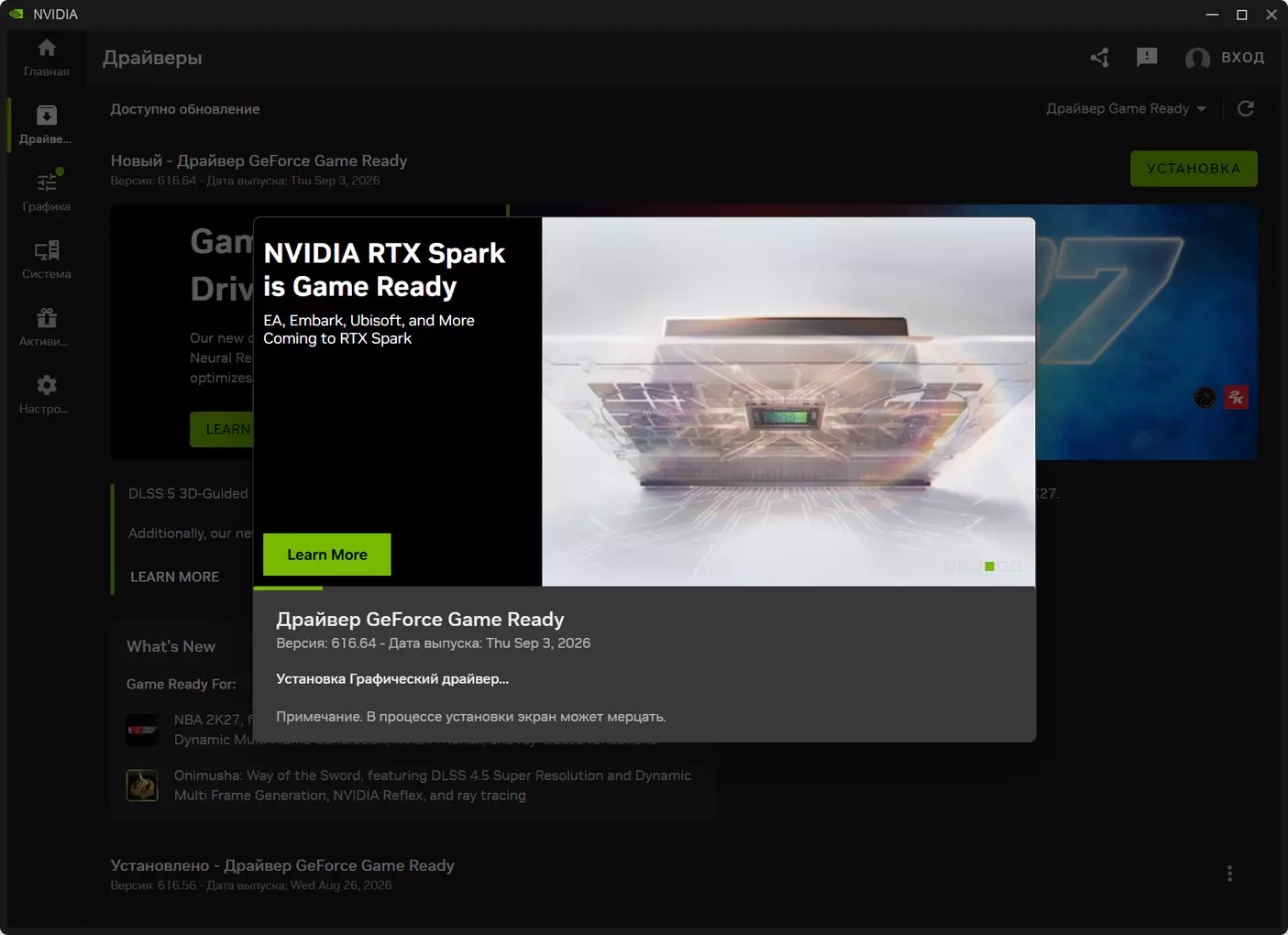This screenshot has width=1288, height=935.
Task: Open the Графика settings section
Action: [47, 192]
